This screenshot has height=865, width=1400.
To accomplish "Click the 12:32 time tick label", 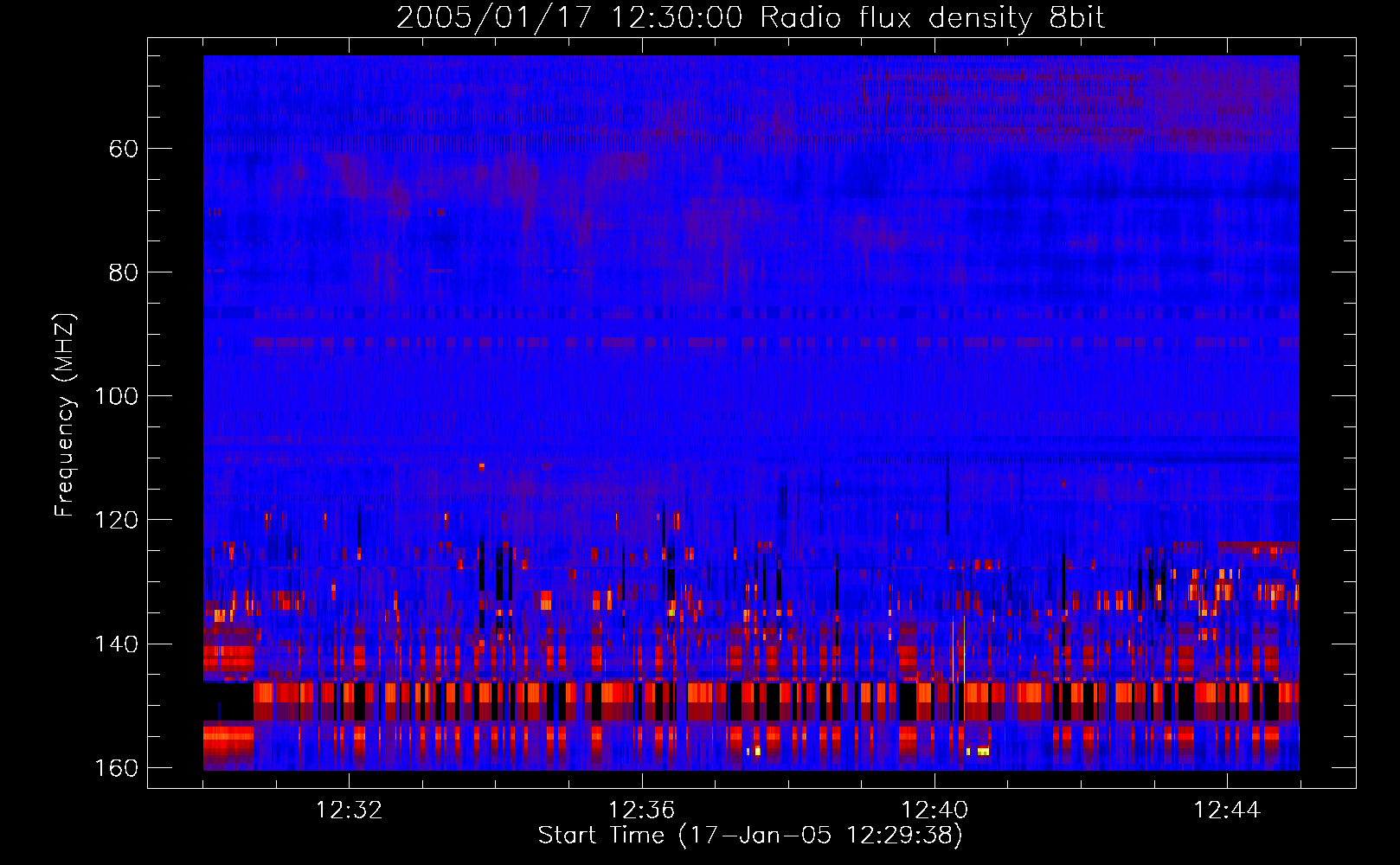I will tap(349, 811).
